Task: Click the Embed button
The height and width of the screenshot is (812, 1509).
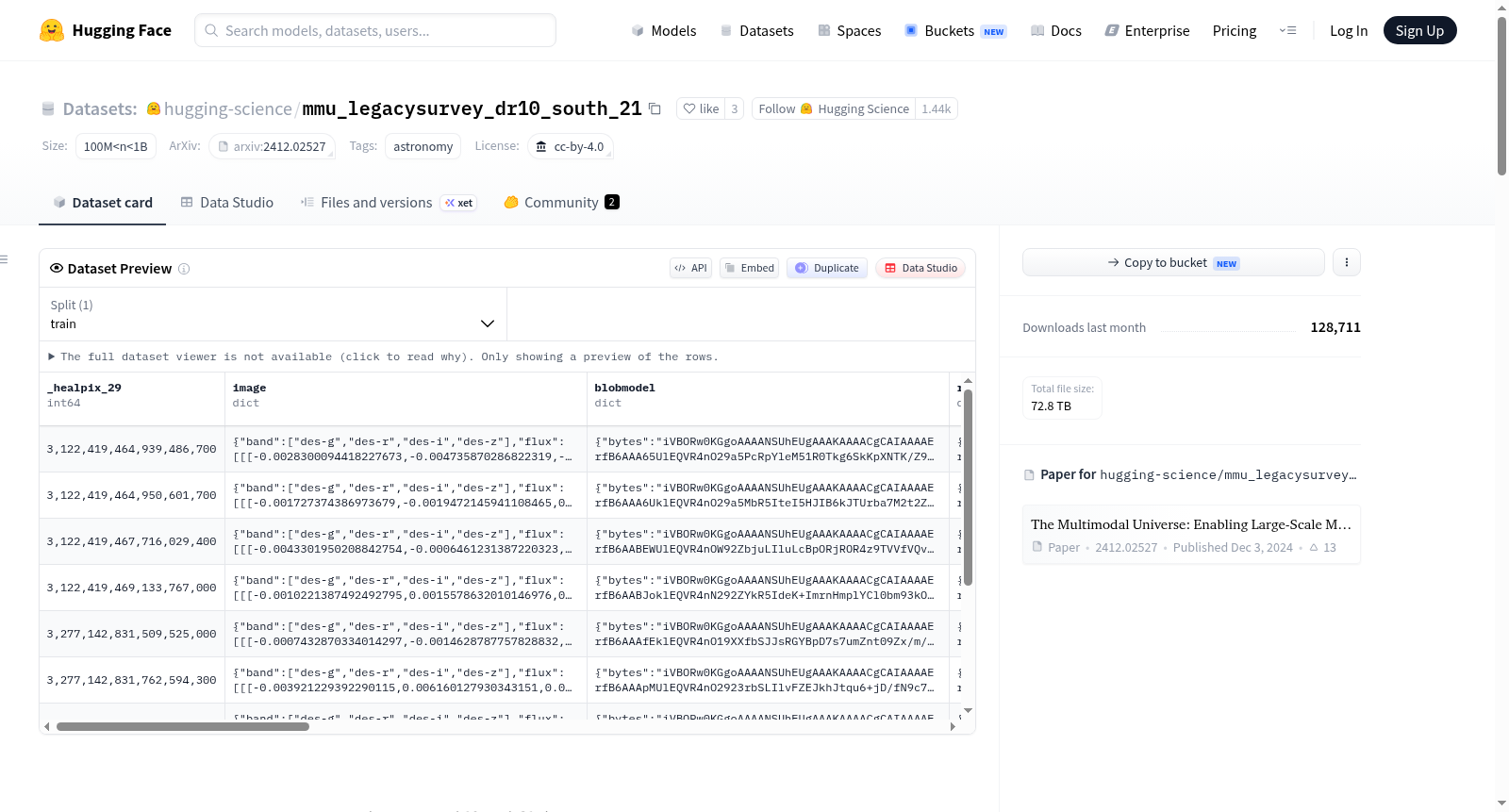Action: point(750,268)
